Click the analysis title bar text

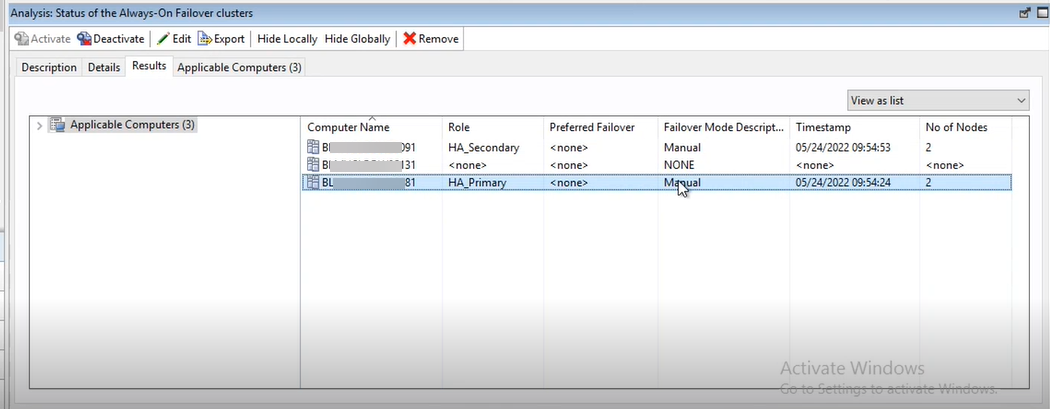tap(132, 13)
